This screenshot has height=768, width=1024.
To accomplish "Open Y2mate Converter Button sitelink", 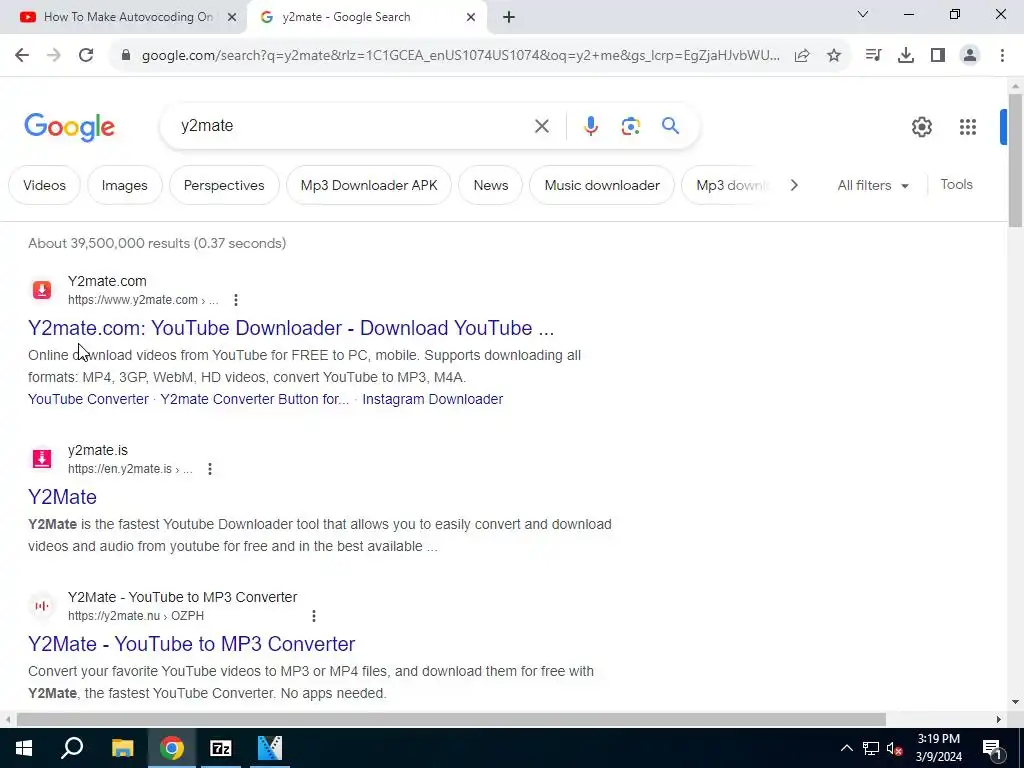I will point(255,399).
